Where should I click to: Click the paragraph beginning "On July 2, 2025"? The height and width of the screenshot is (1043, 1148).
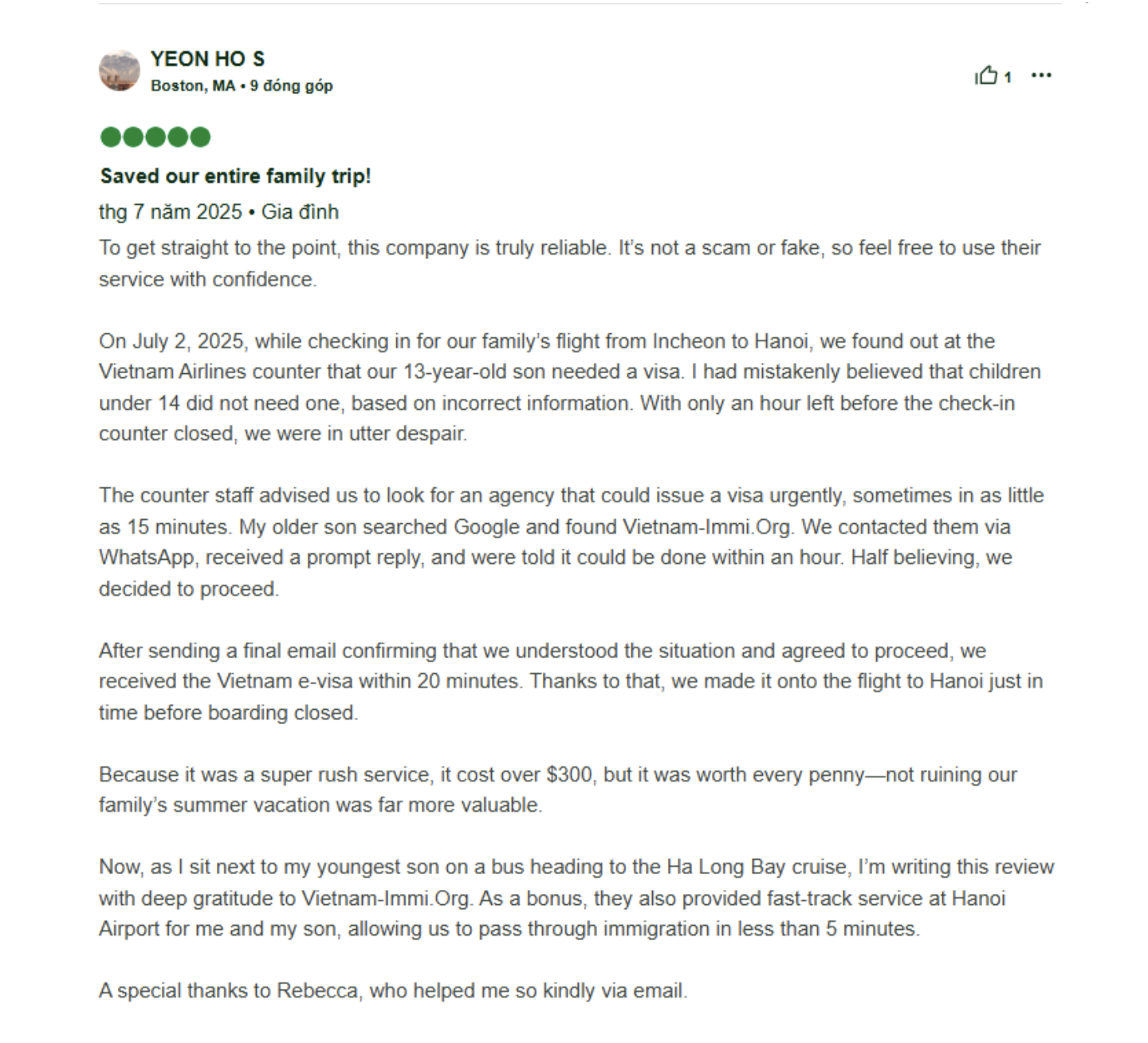point(569,388)
